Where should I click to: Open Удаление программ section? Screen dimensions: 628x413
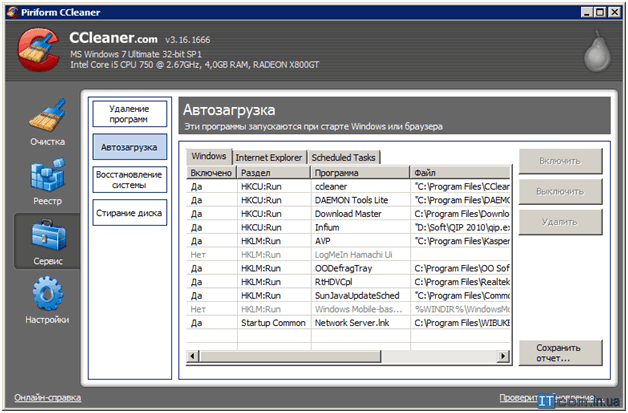[x=129, y=113]
